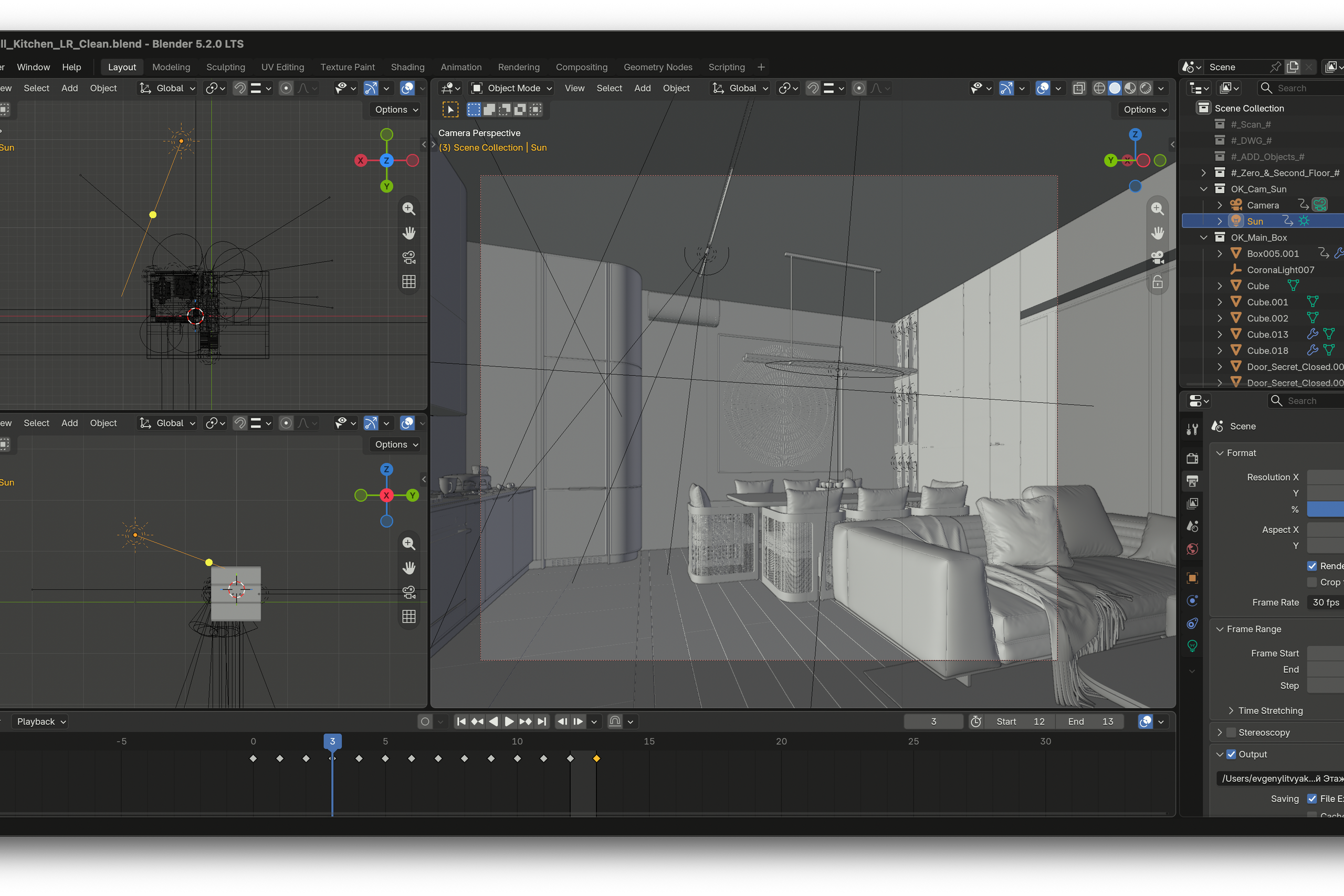Open the Physics properties tab

[1192, 600]
